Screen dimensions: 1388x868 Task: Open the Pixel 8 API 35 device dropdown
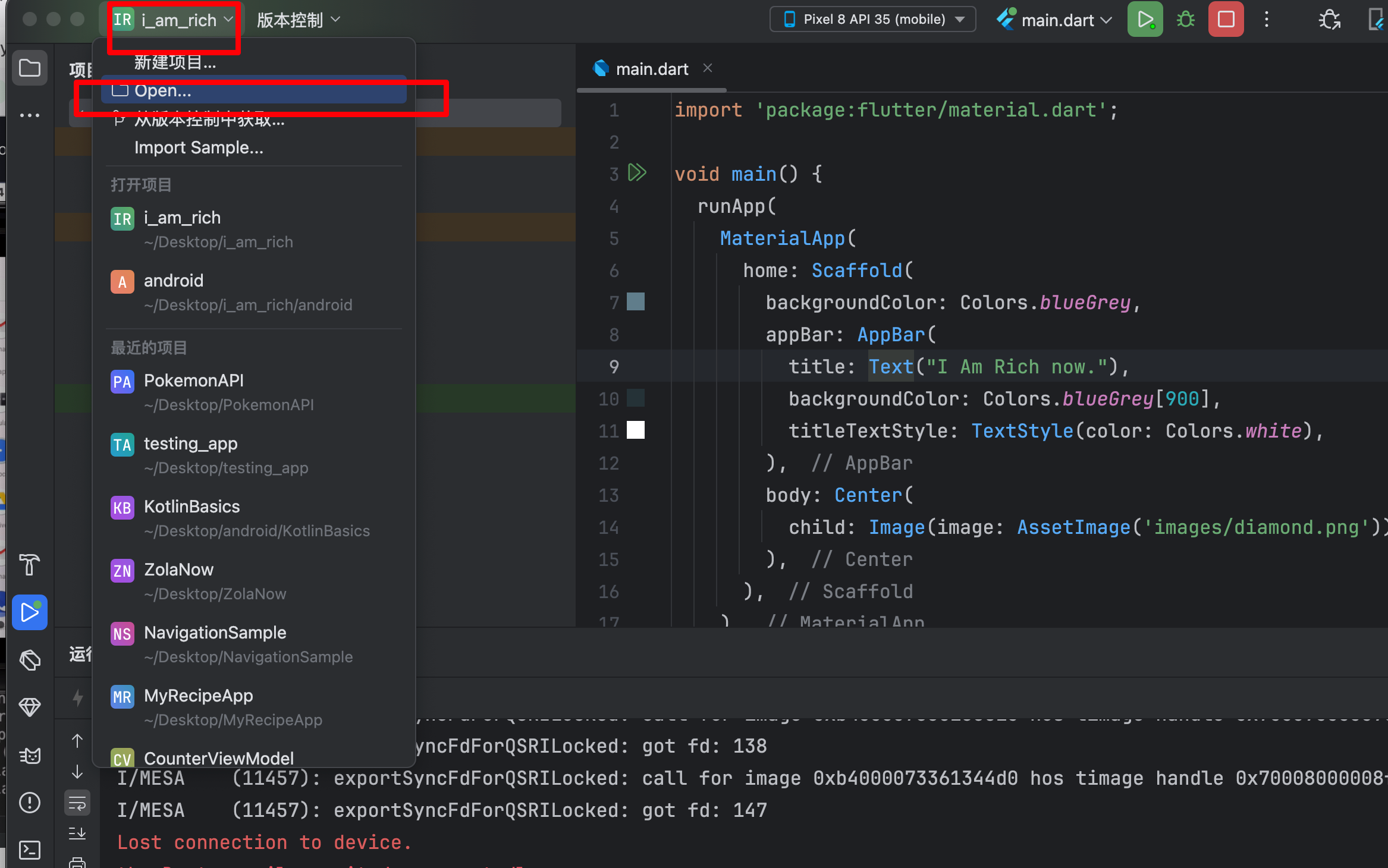(872, 20)
